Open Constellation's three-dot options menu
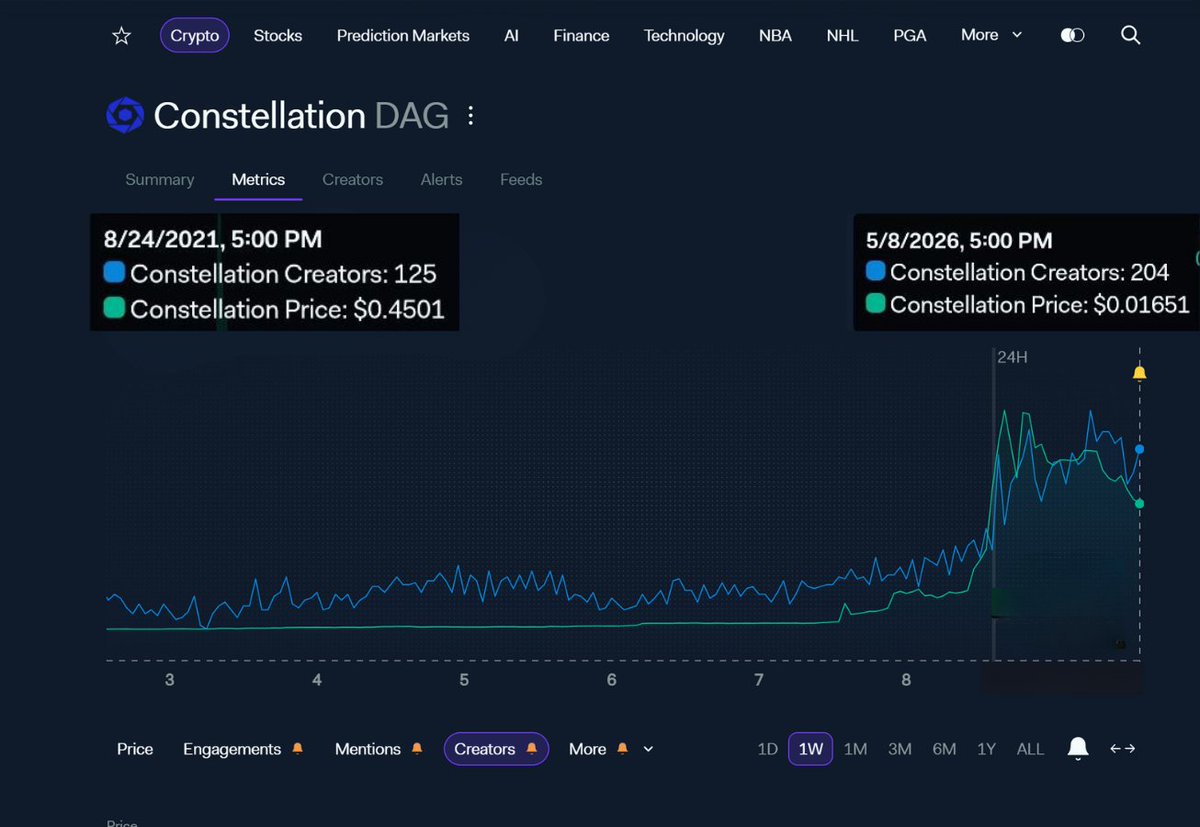1200x827 pixels. click(x=470, y=116)
